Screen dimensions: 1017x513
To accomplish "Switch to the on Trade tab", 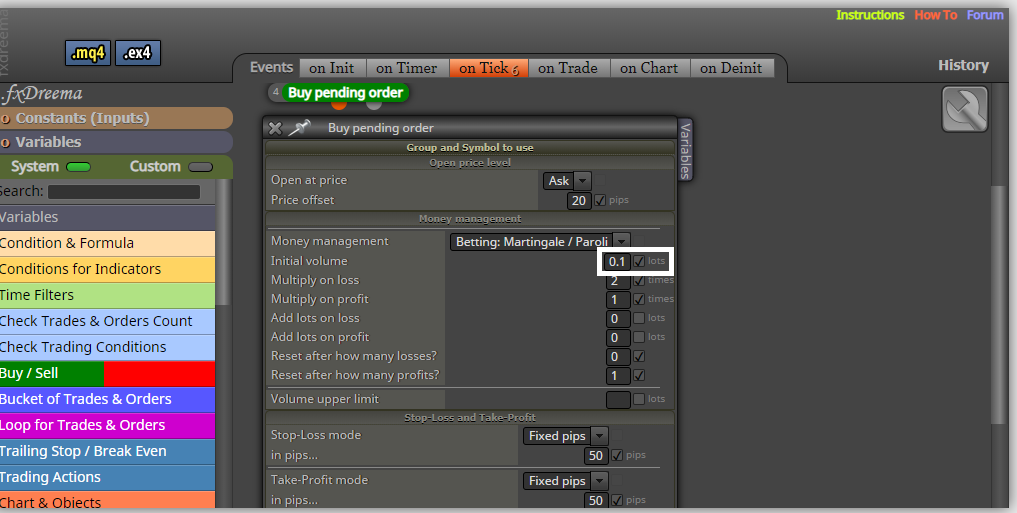I will click(x=568, y=68).
